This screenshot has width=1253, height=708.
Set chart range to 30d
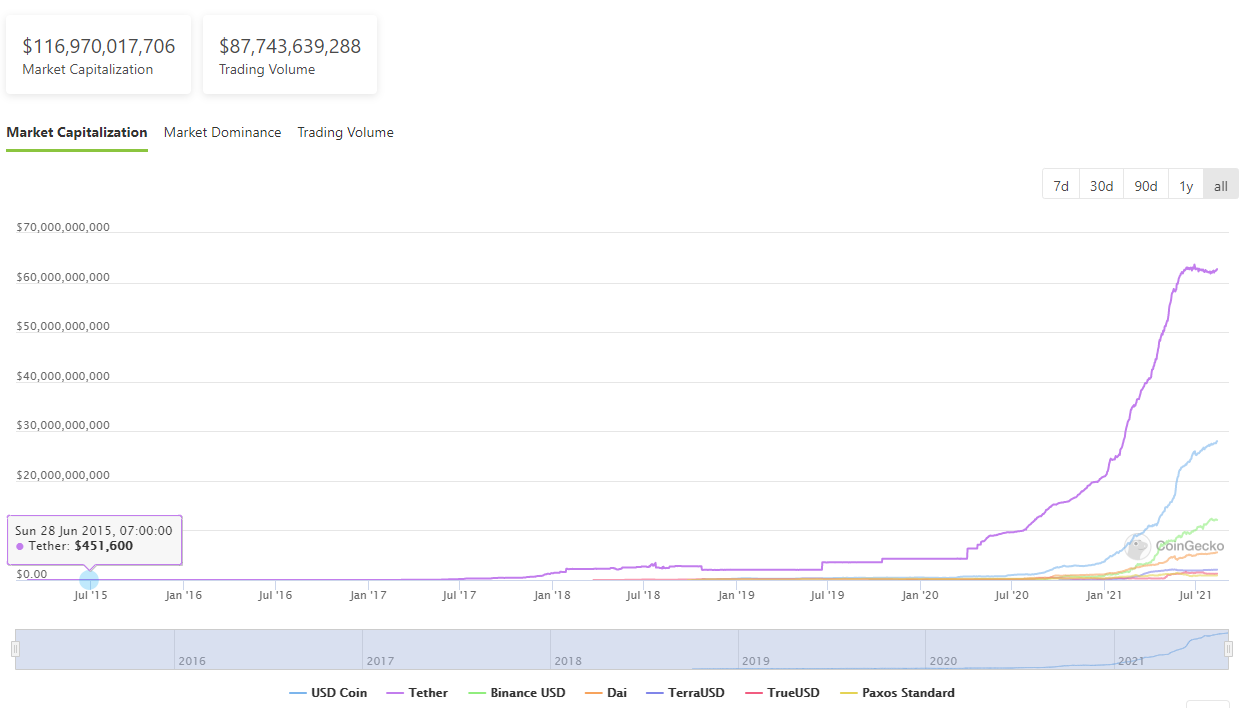tap(1101, 186)
